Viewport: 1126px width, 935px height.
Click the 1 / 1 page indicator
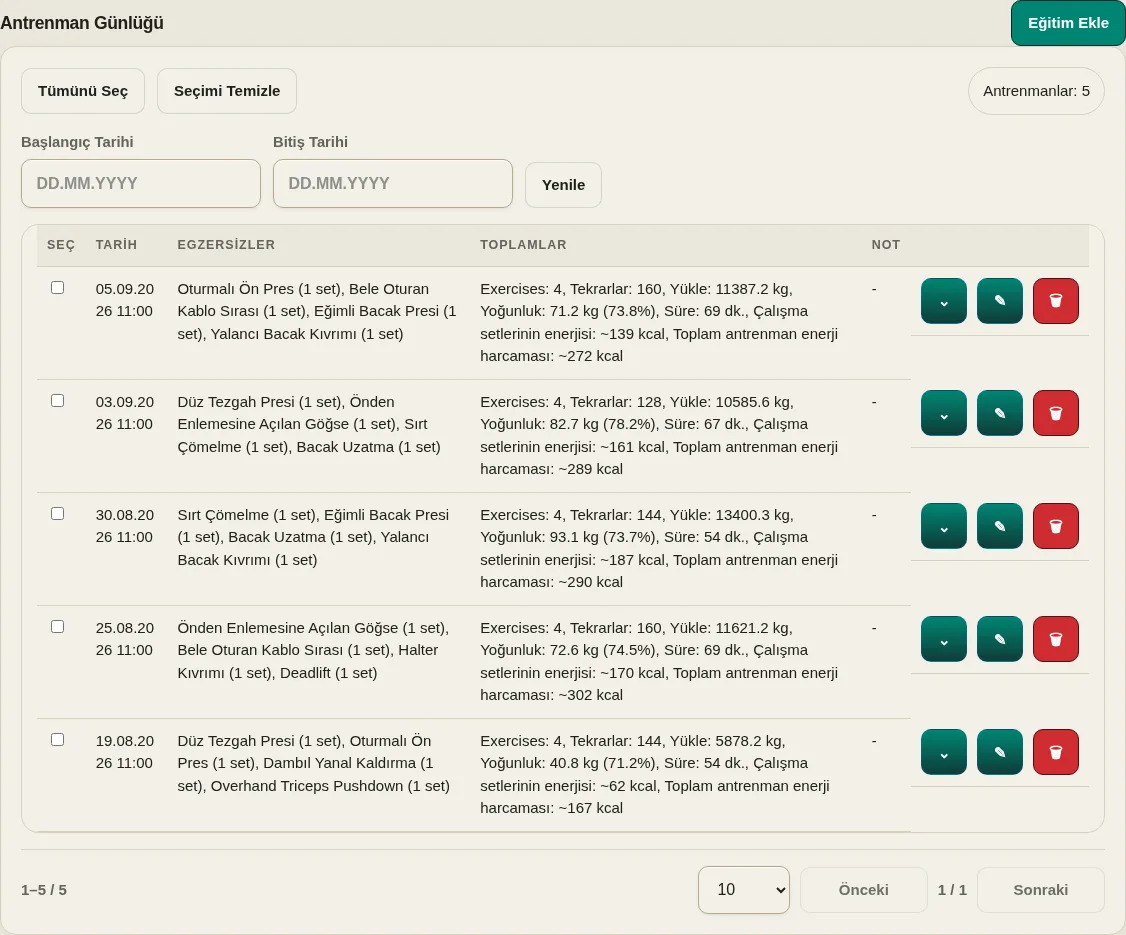tap(952, 890)
